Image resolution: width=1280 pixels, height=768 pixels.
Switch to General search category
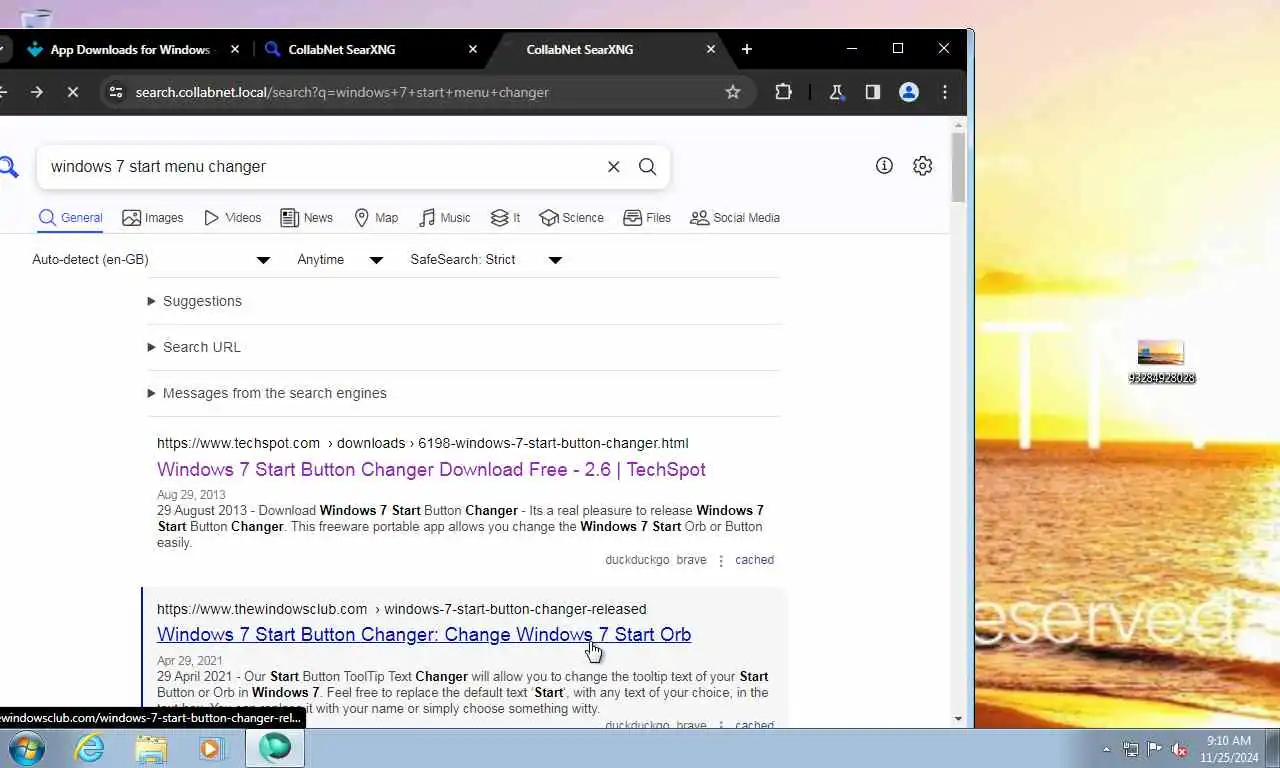pyautogui.click(x=70, y=218)
